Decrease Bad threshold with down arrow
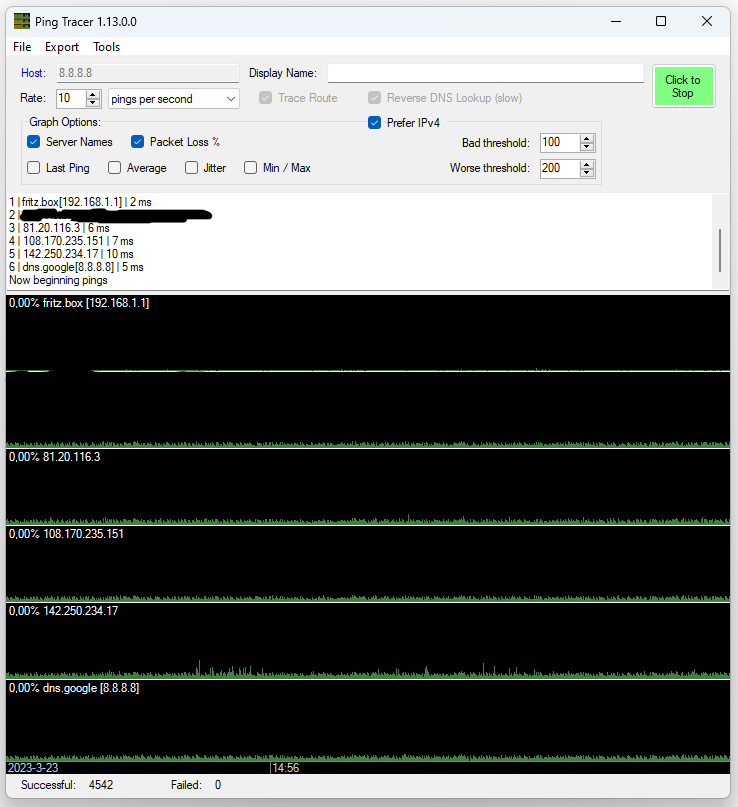This screenshot has height=807, width=738. (587, 147)
